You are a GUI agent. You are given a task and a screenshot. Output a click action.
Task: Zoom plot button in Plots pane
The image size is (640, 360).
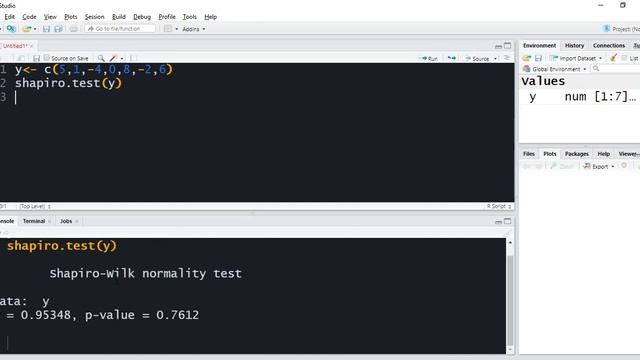[x=562, y=166]
